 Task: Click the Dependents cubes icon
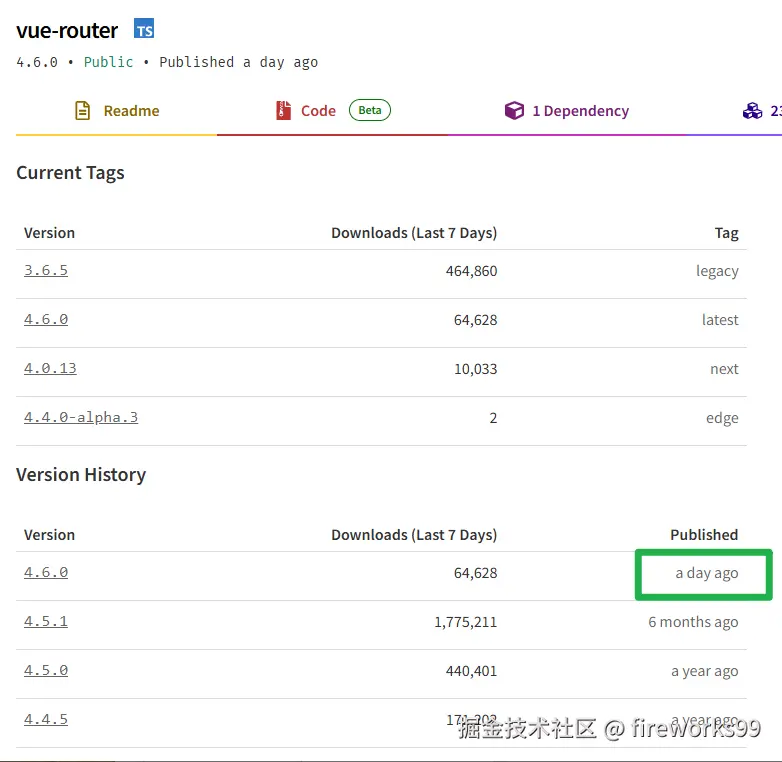752,110
